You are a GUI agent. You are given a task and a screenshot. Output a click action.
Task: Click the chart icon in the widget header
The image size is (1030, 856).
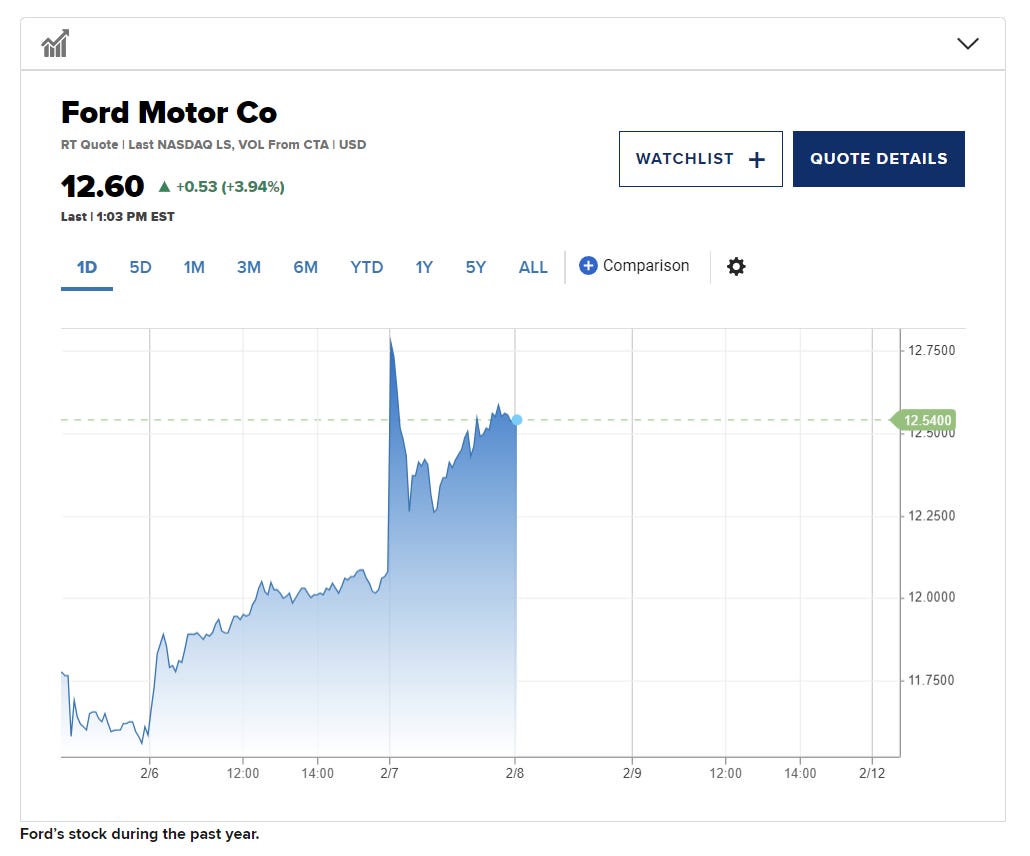55,44
